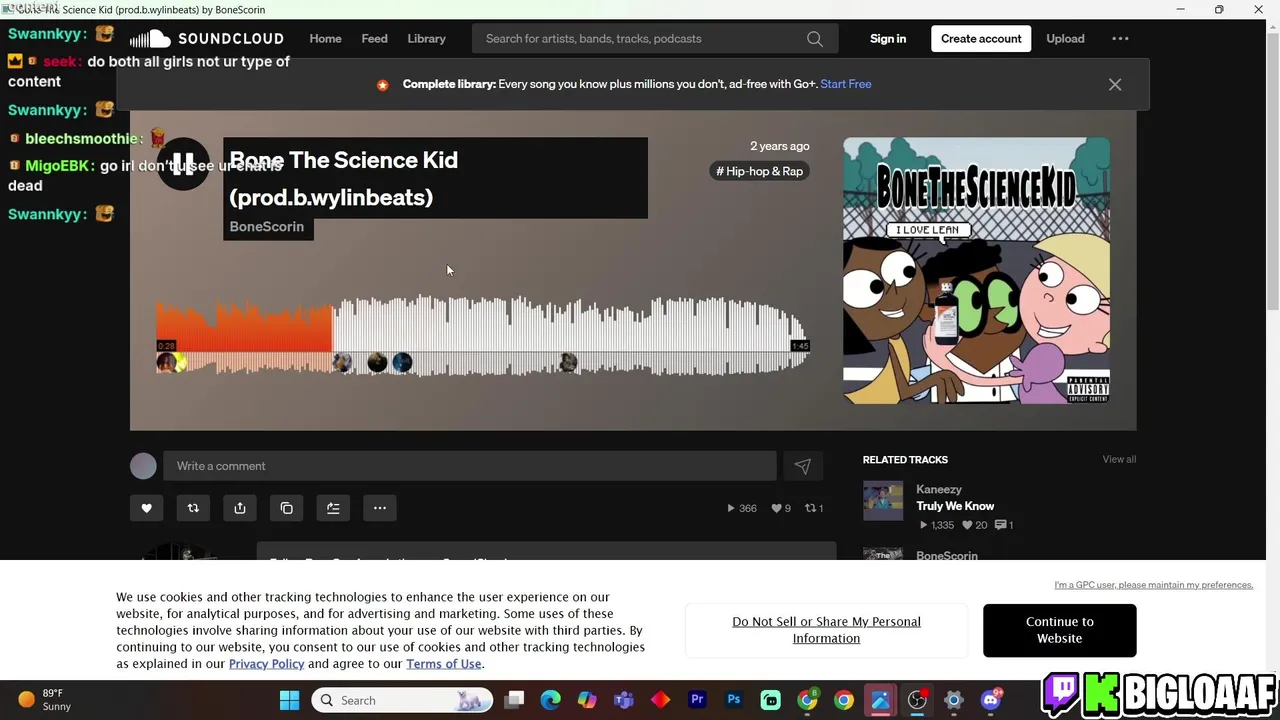Close the Complete library promo banner

[1115, 85]
